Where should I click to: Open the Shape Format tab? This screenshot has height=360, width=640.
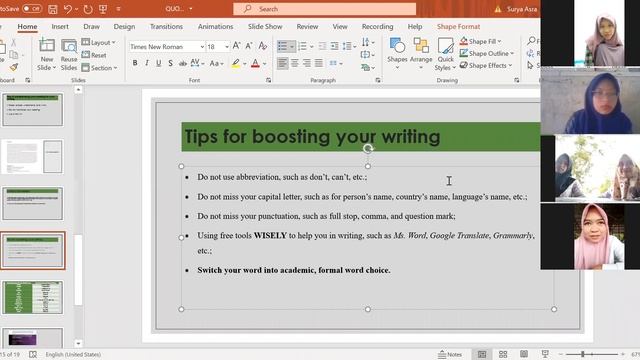458,27
